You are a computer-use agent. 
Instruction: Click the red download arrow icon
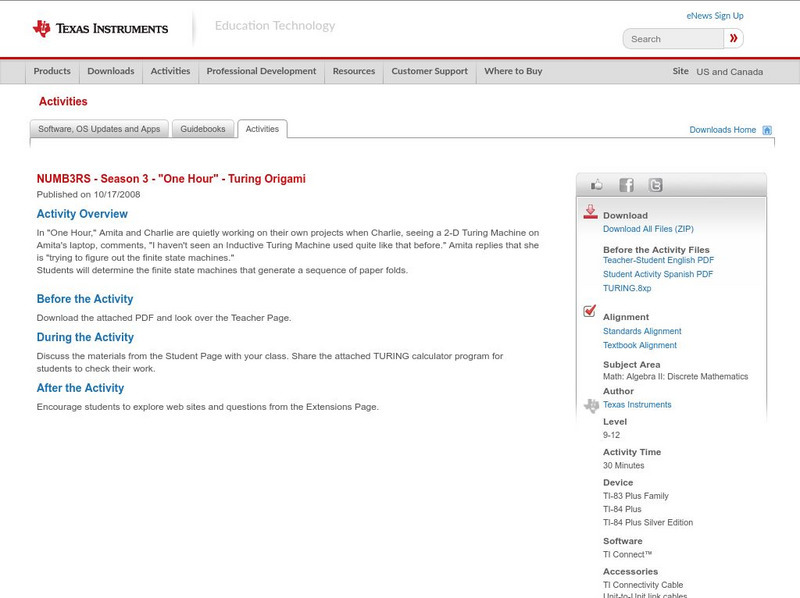590,212
